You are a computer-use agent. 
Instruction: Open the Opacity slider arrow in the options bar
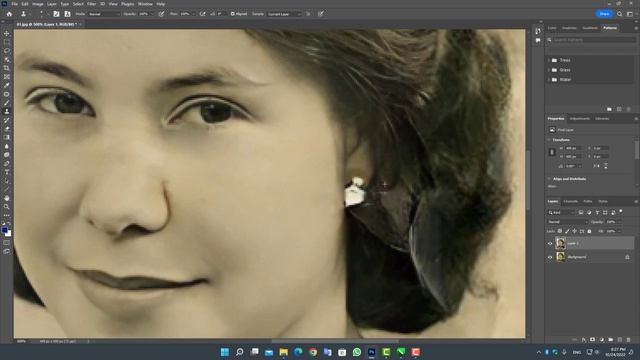tap(152, 14)
